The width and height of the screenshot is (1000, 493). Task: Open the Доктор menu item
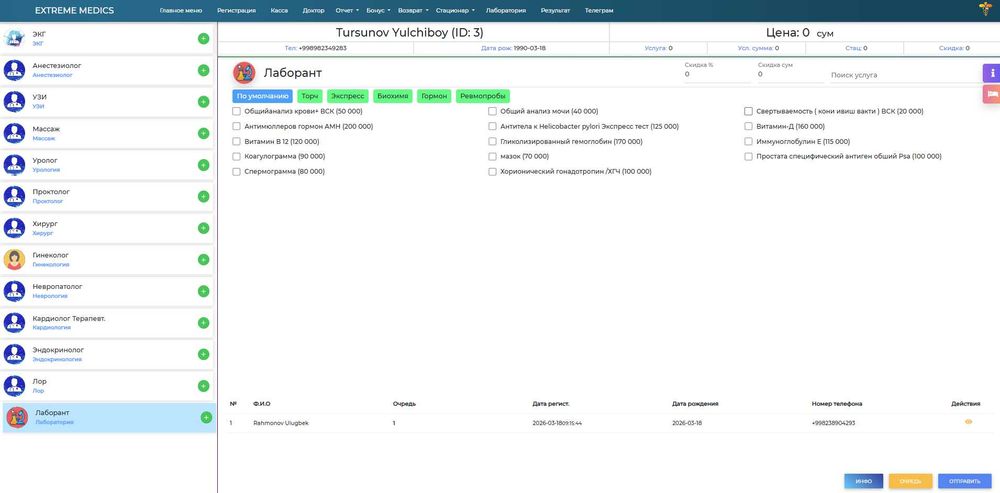click(313, 11)
